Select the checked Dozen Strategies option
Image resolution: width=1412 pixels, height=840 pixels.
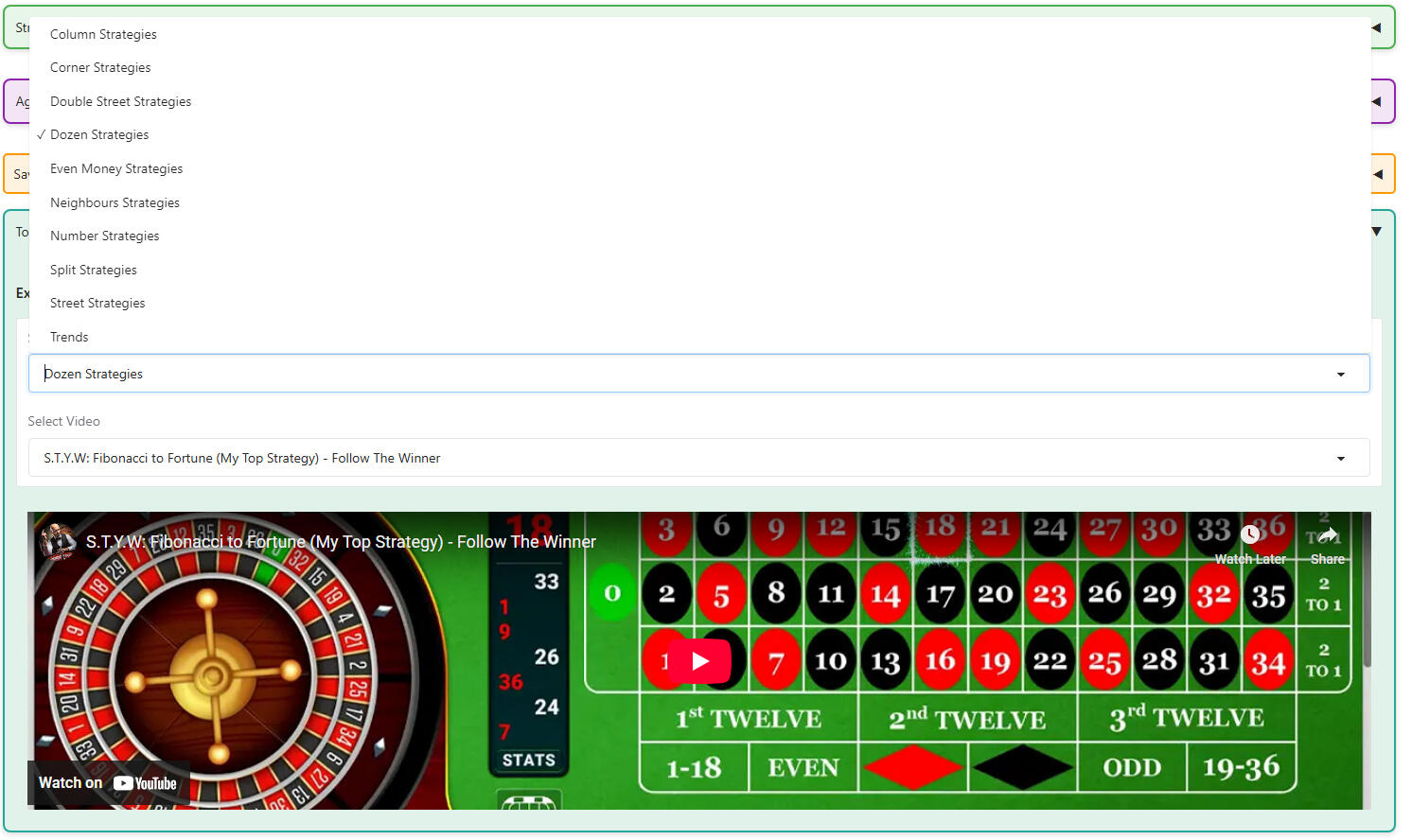coord(99,135)
